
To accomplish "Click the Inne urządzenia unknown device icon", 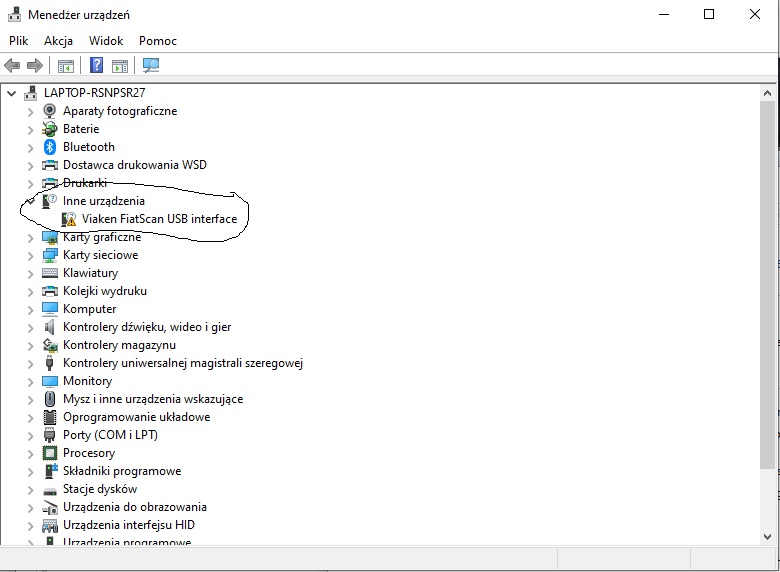I will pos(50,201).
